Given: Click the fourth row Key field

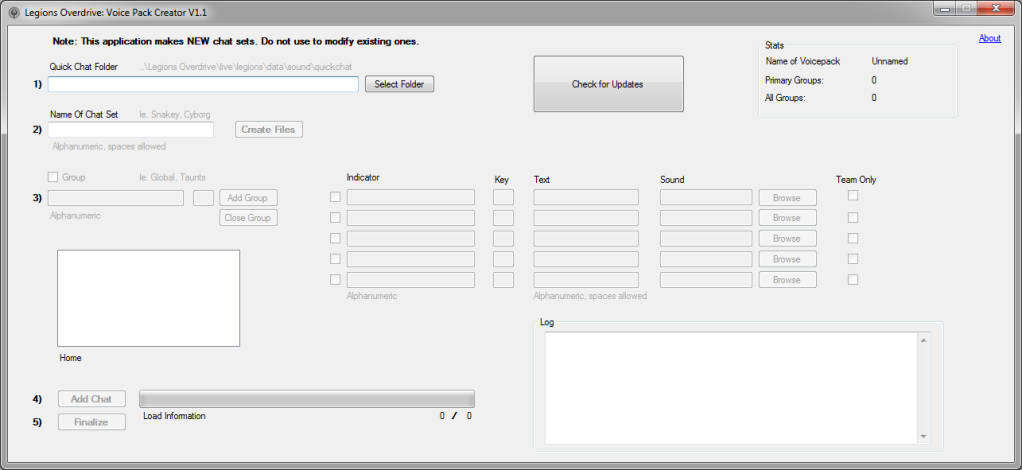Looking at the screenshot, I should click(x=503, y=259).
